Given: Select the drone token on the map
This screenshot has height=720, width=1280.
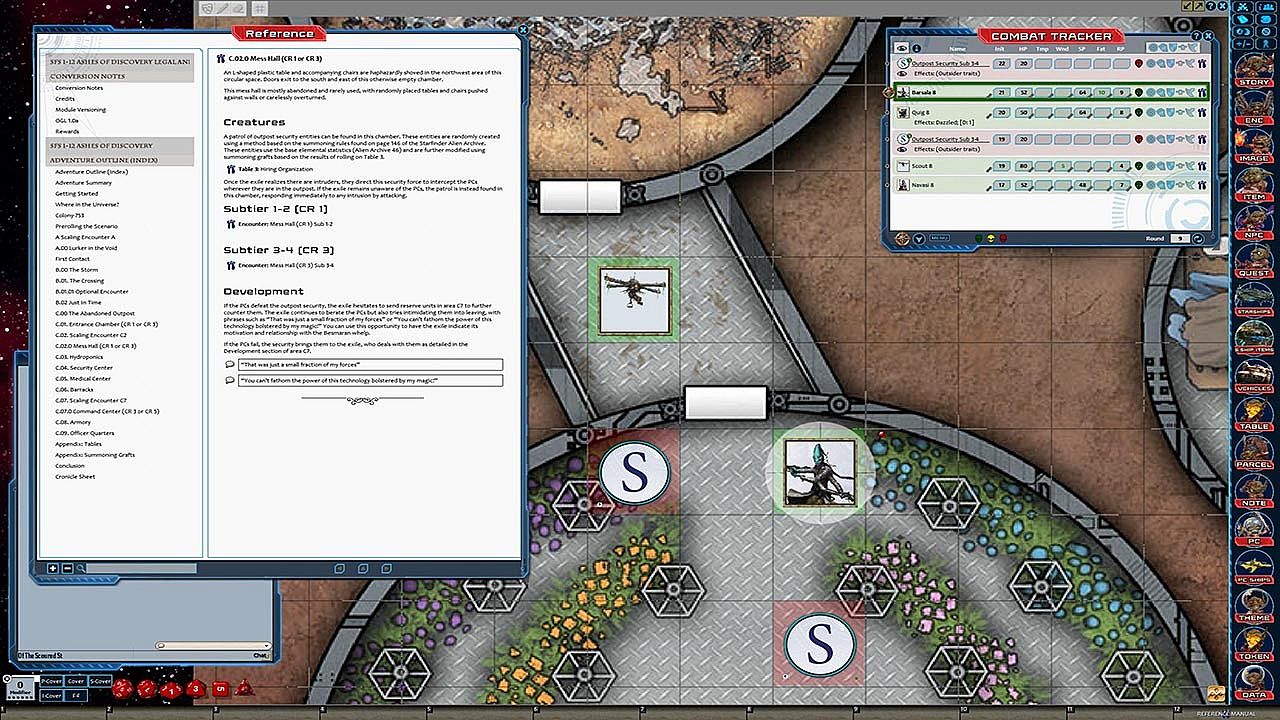Looking at the screenshot, I should tap(635, 300).
